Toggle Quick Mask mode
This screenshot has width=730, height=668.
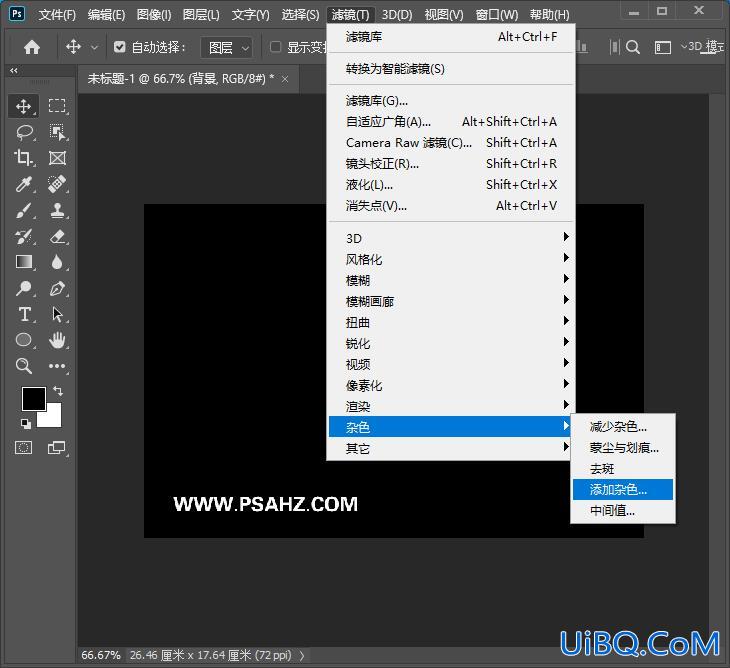click(23, 448)
